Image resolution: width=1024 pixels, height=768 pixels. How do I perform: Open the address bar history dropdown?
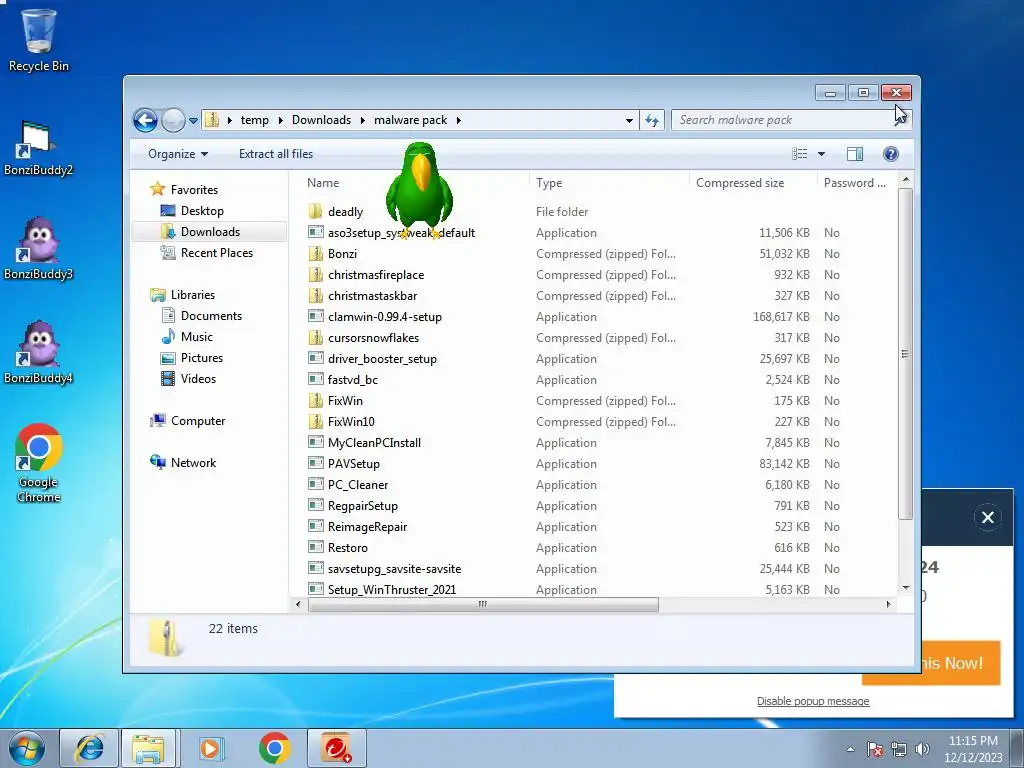tap(629, 120)
